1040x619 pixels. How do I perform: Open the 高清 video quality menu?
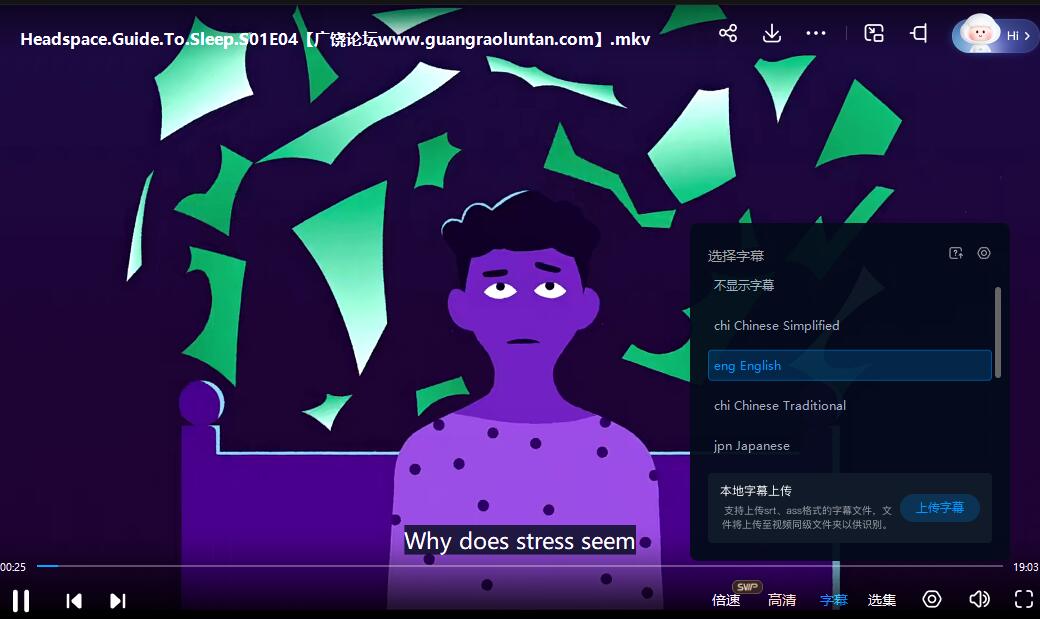(781, 600)
